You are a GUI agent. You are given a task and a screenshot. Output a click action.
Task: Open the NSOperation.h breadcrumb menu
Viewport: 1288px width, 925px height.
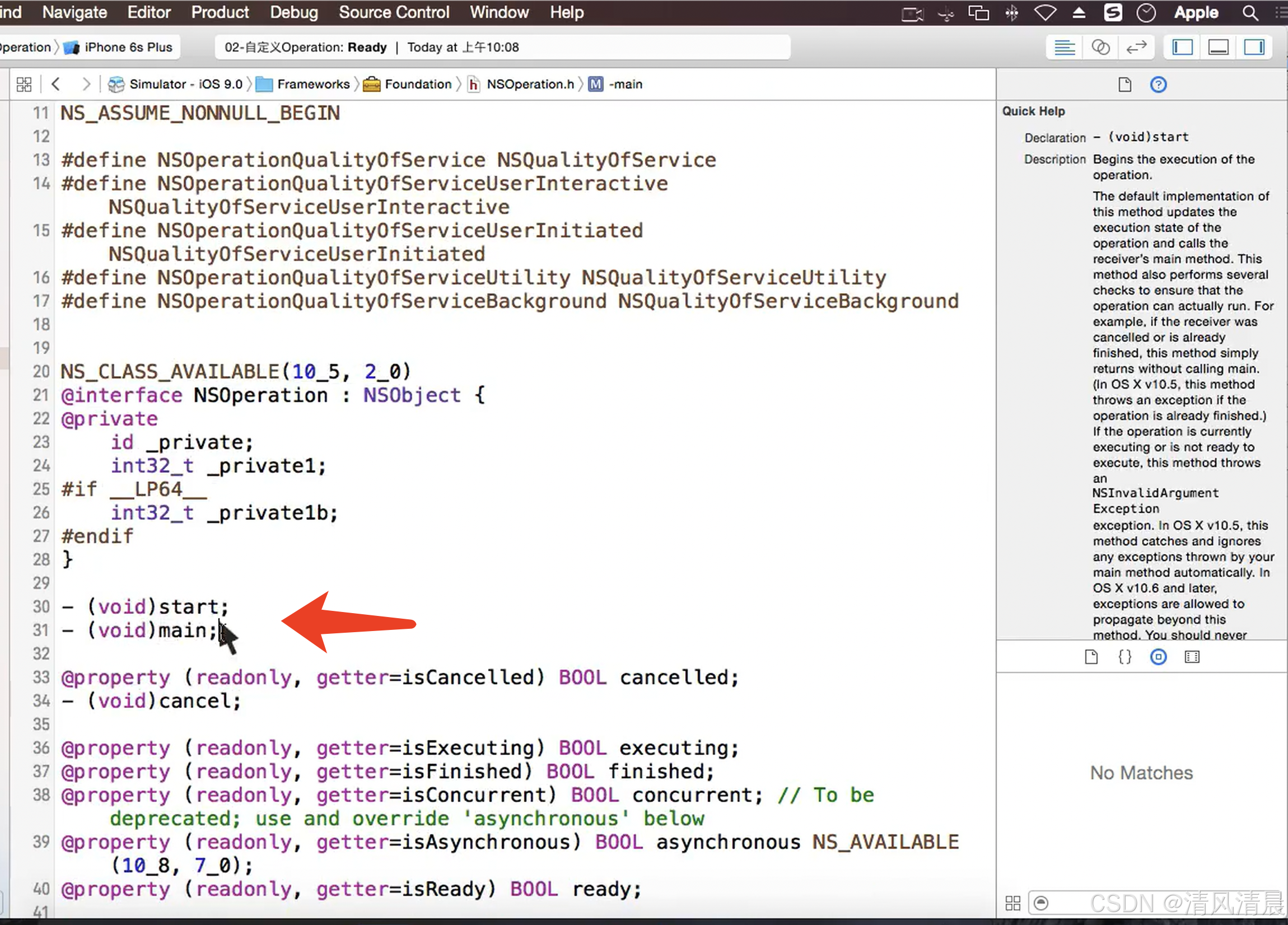pos(529,84)
